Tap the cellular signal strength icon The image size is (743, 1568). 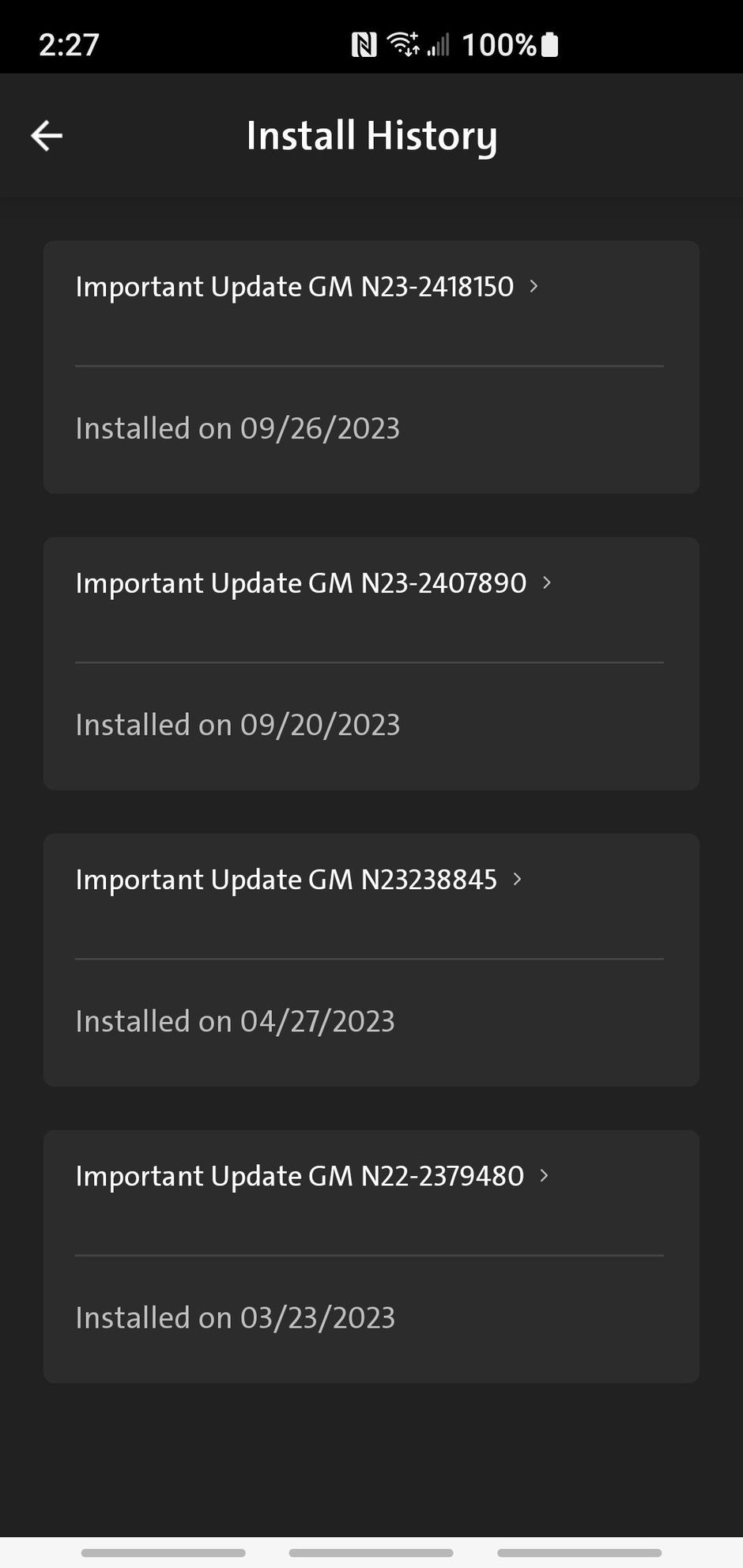[x=439, y=44]
